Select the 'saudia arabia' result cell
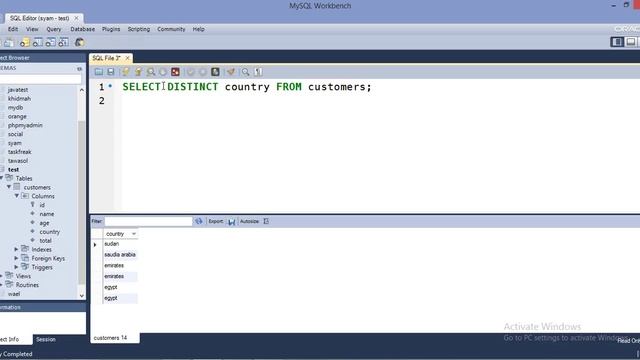Viewport: 640px width, 360px height. pyautogui.click(x=120, y=255)
